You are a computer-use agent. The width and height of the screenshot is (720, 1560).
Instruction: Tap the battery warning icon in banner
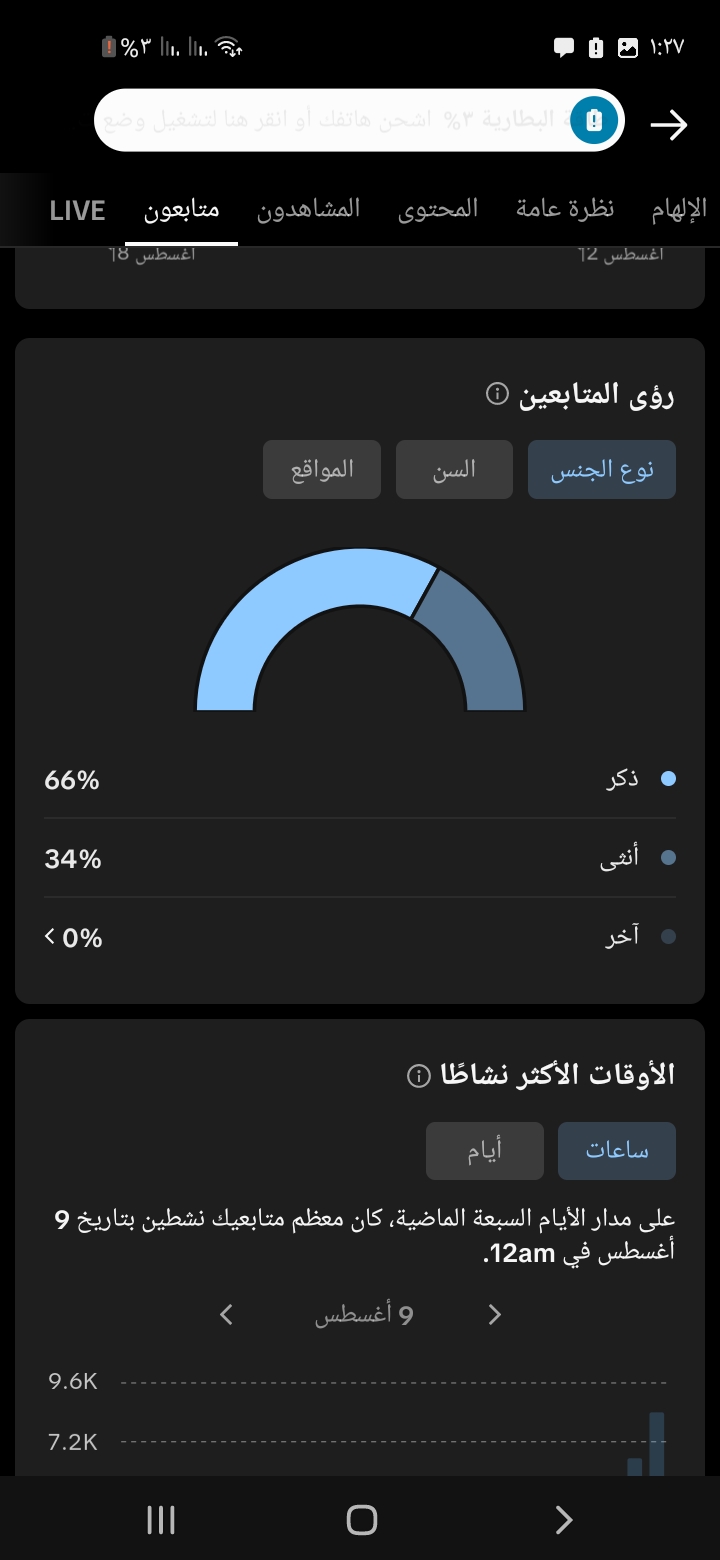click(x=595, y=121)
